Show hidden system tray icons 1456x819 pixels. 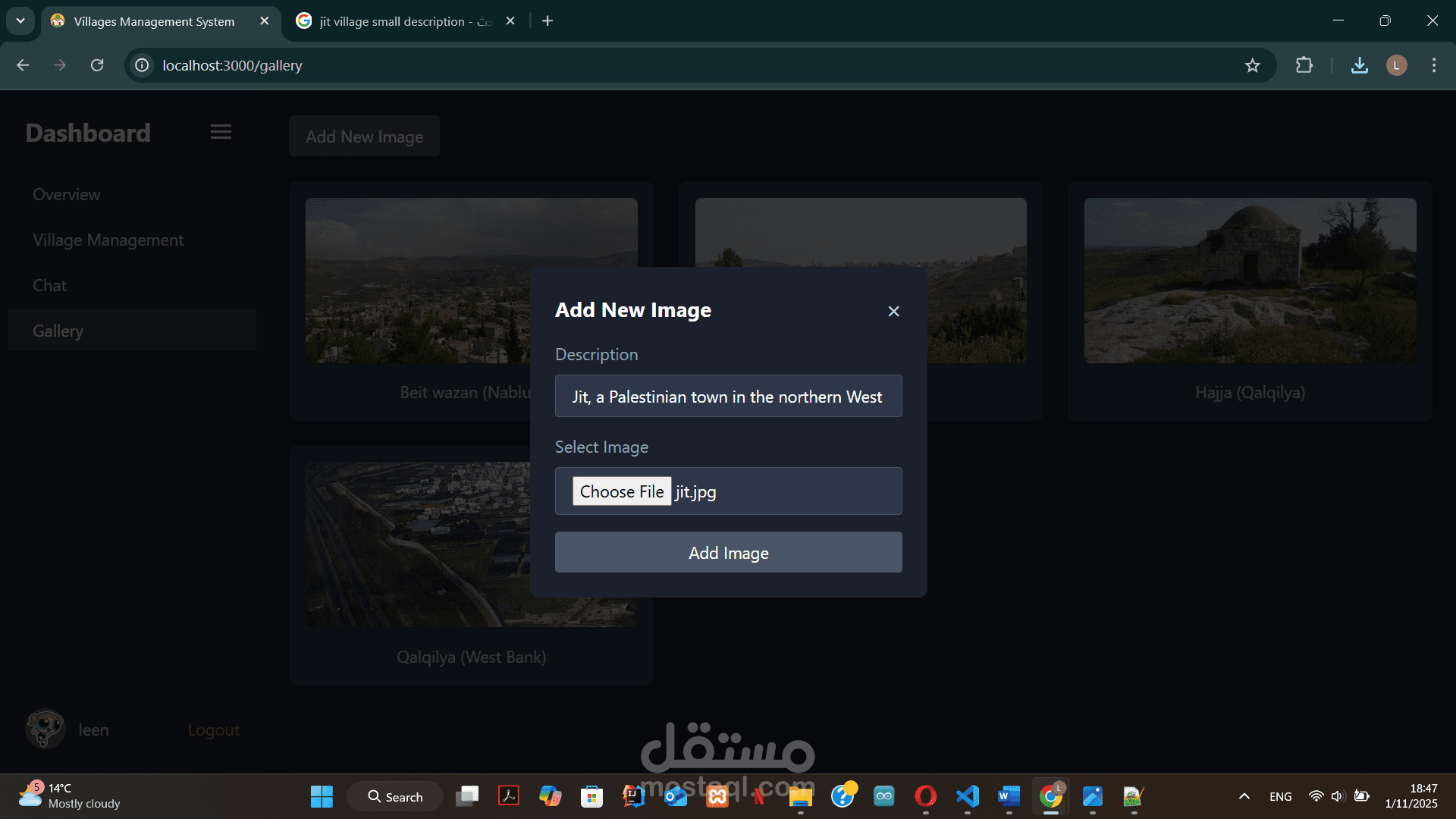1244,796
